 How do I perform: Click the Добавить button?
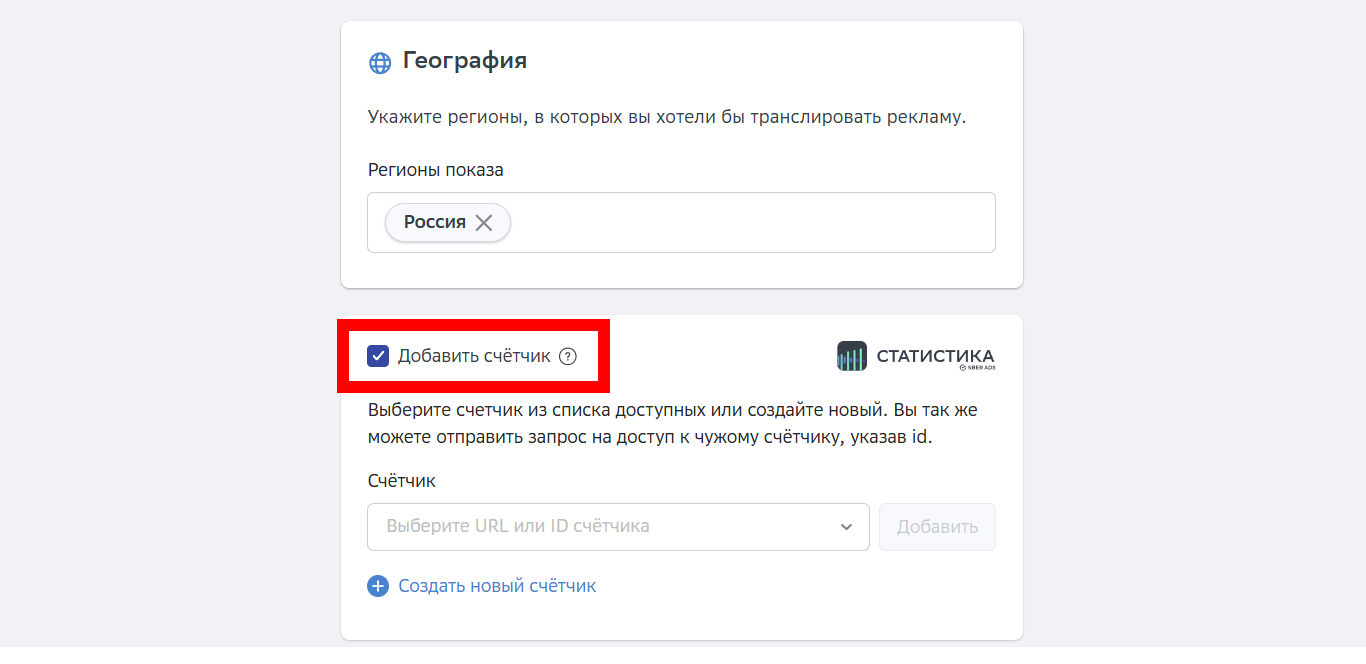click(x=937, y=527)
